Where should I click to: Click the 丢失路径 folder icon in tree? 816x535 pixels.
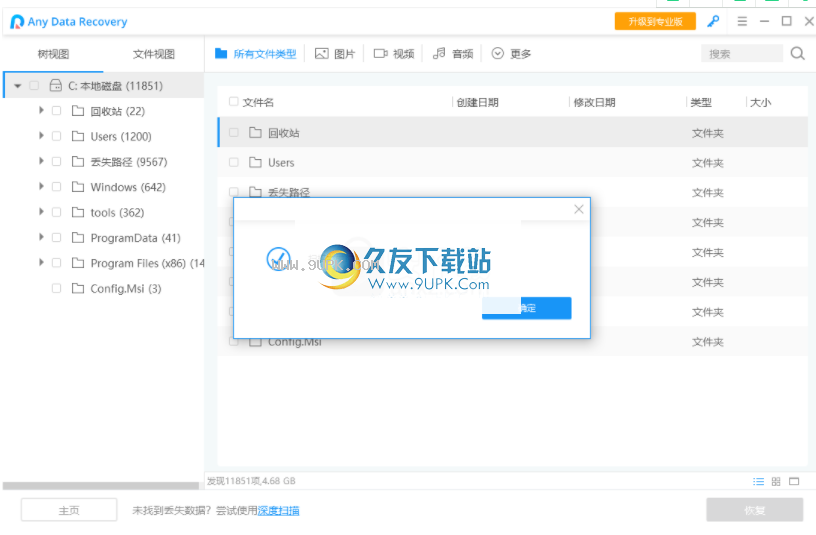(78, 161)
